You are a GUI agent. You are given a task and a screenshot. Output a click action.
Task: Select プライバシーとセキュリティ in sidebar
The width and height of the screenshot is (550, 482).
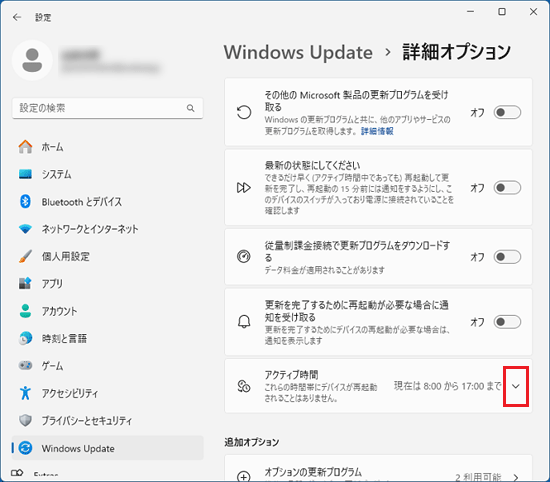coord(107,420)
